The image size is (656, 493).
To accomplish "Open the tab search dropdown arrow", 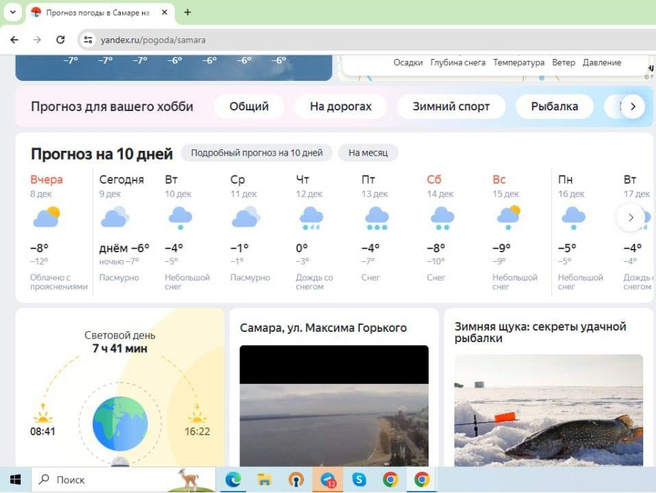I will tap(13, 12).
